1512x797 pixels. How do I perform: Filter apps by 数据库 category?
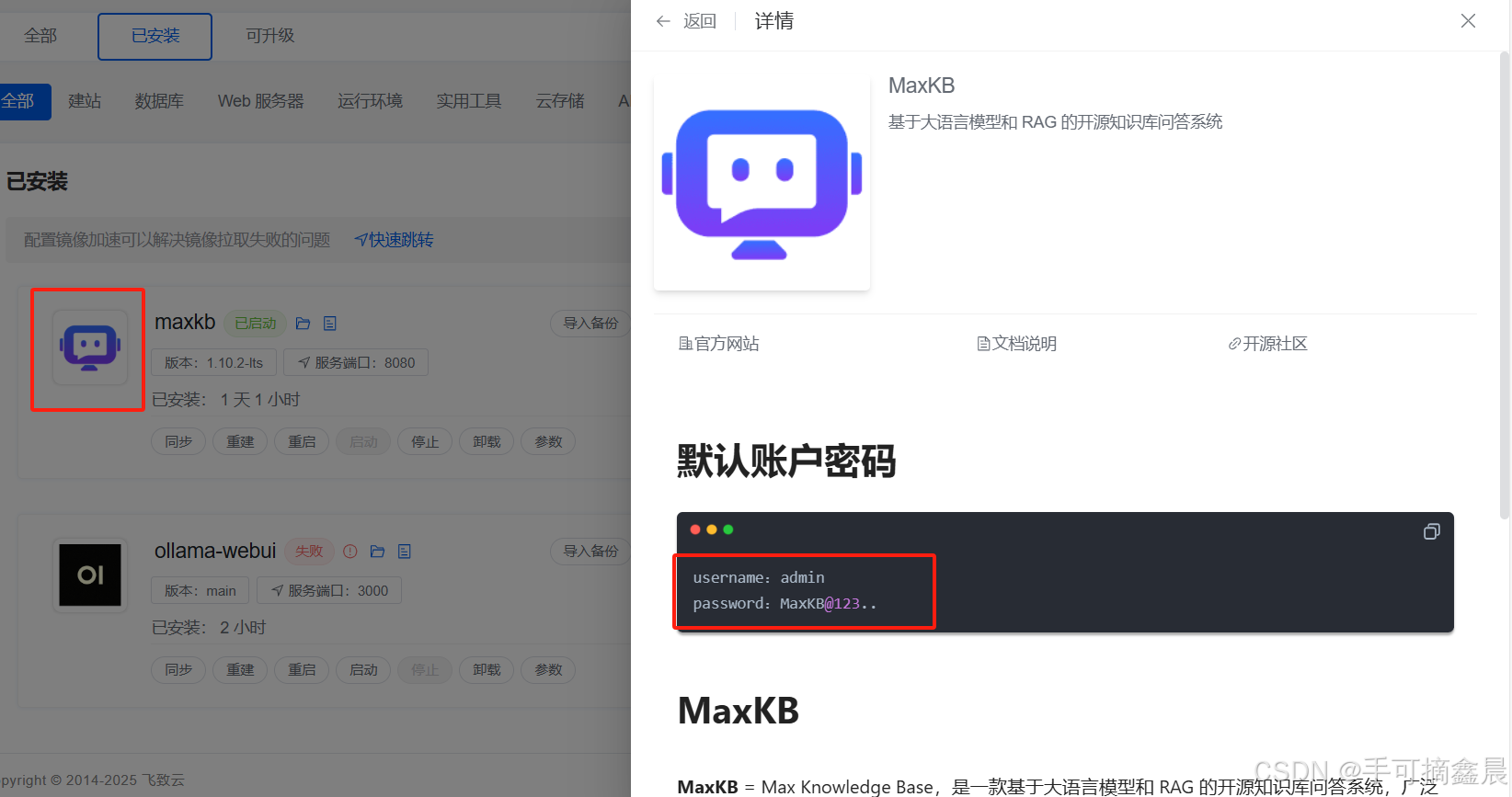click(x=159, y=101)
